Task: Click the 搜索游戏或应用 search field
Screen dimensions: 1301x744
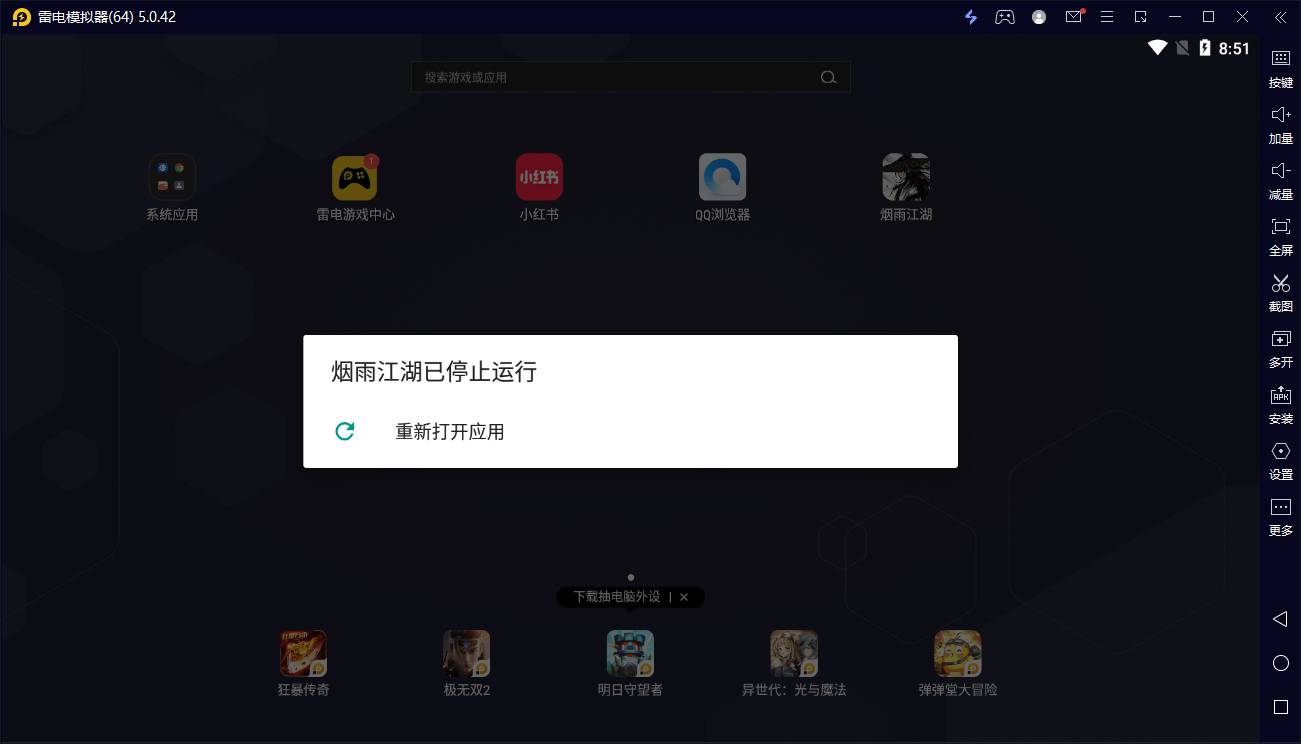Action: (615, 77)
